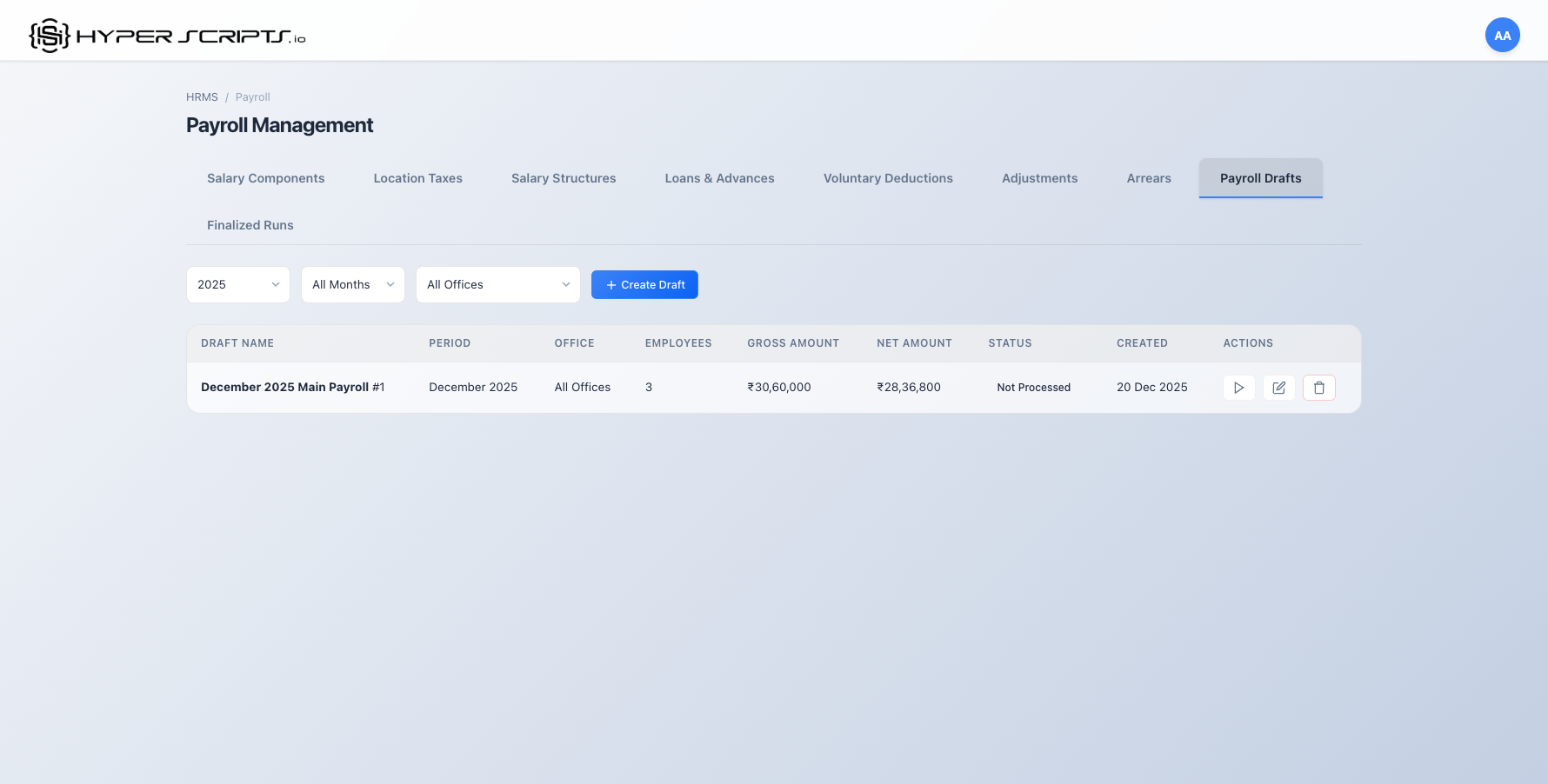Screen dimensions: 1548x784
Task: Select the Loans & Advances tab
Action: pos(719,178)
